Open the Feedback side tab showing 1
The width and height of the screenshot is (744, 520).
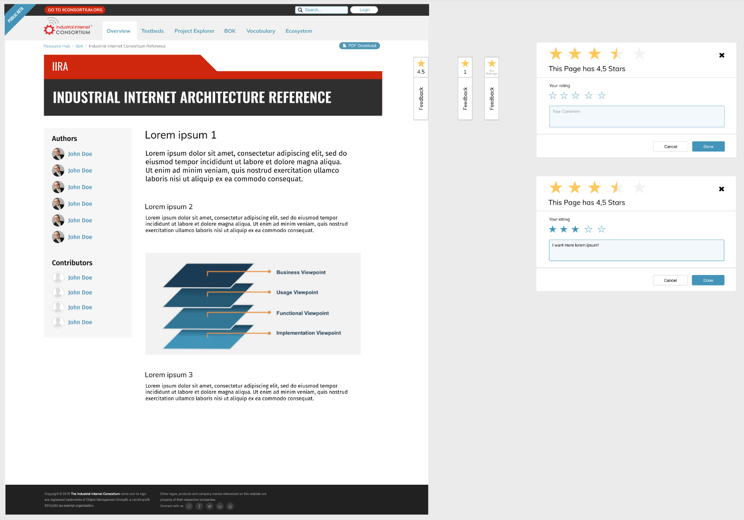tap(465, 88)
